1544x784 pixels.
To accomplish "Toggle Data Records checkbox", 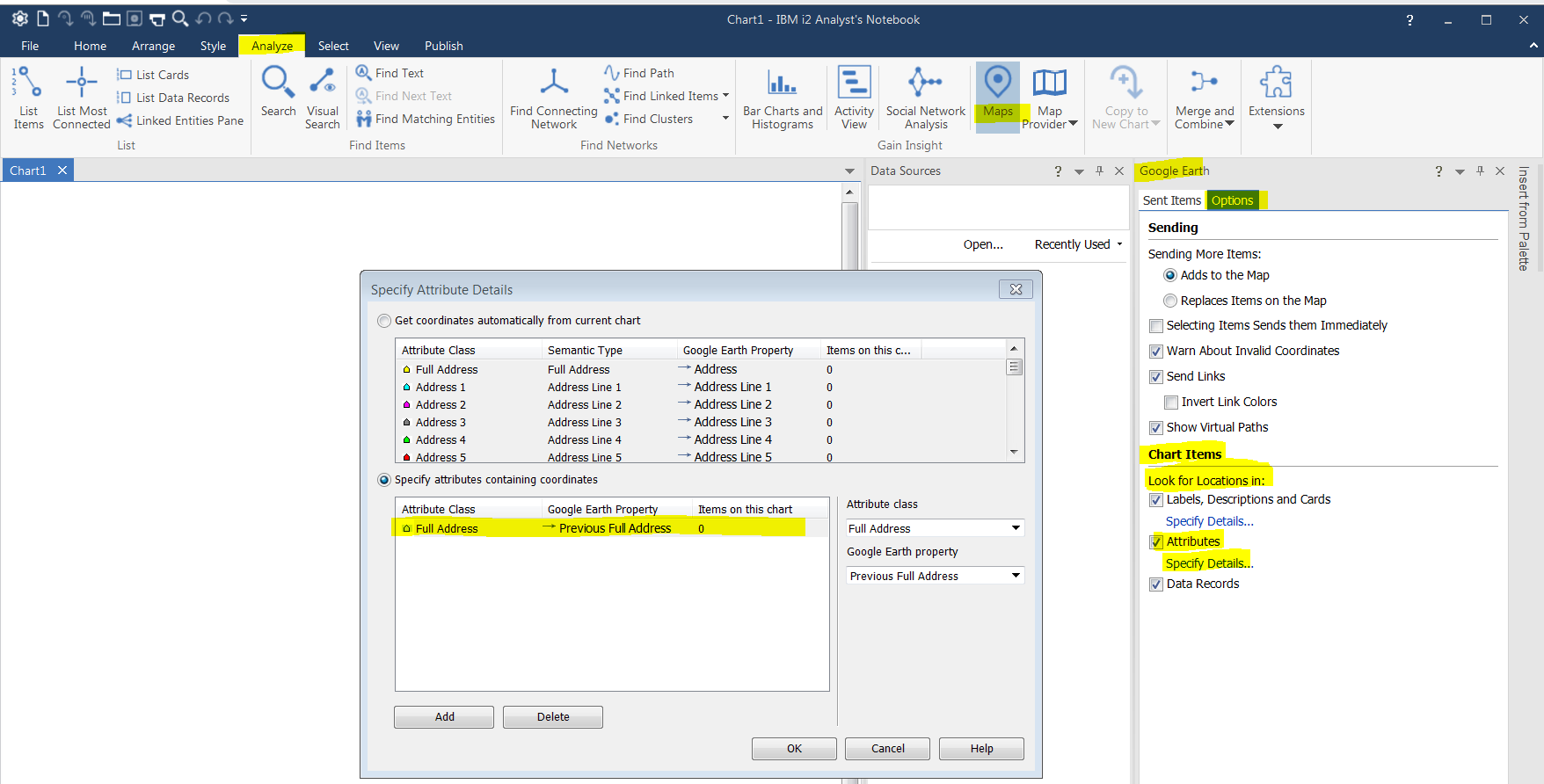I will (1156, 584).
